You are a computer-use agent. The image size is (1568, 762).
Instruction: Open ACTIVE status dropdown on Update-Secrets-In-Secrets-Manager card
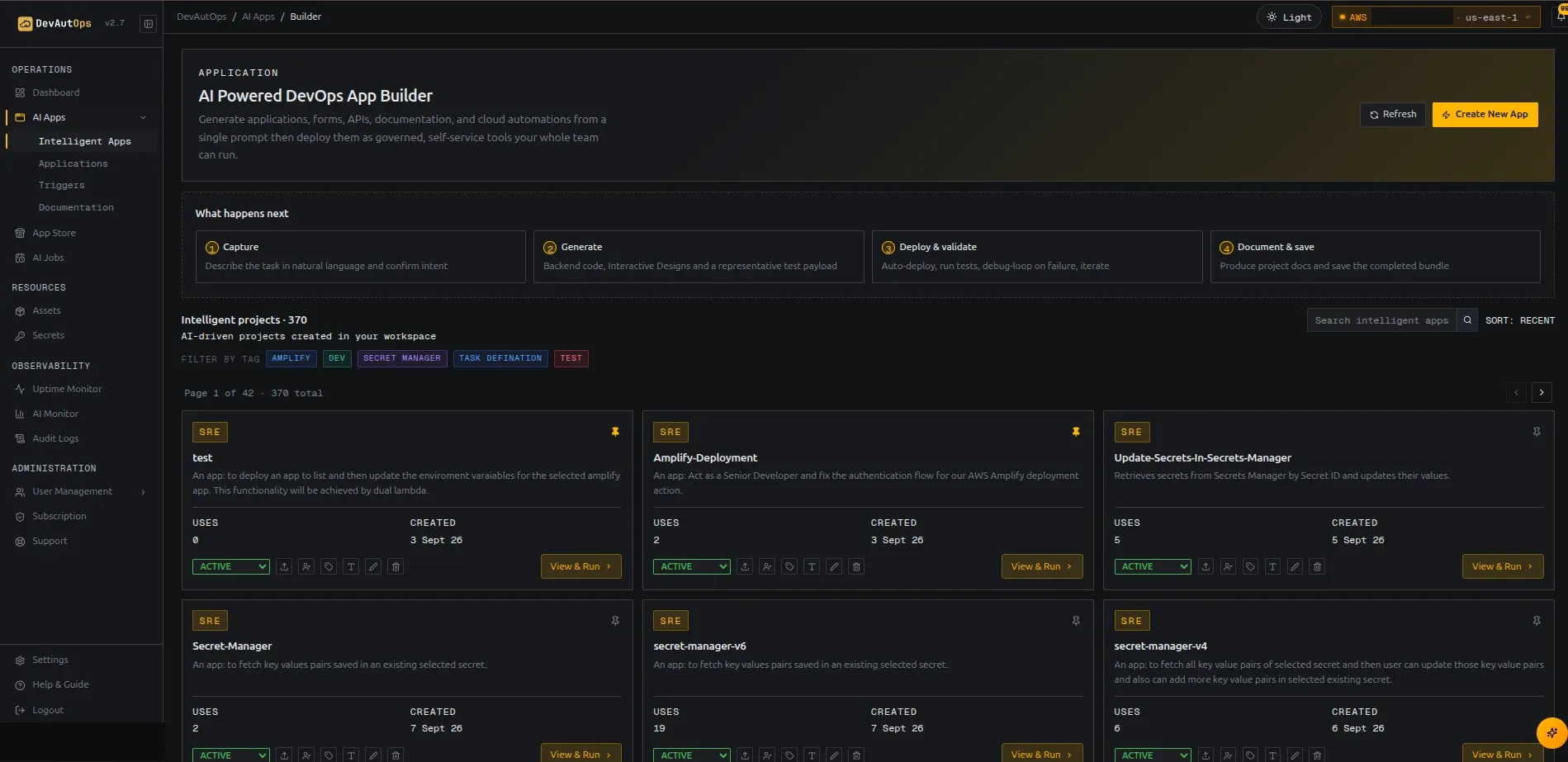pyautogui.click(x=1153, y=566)
